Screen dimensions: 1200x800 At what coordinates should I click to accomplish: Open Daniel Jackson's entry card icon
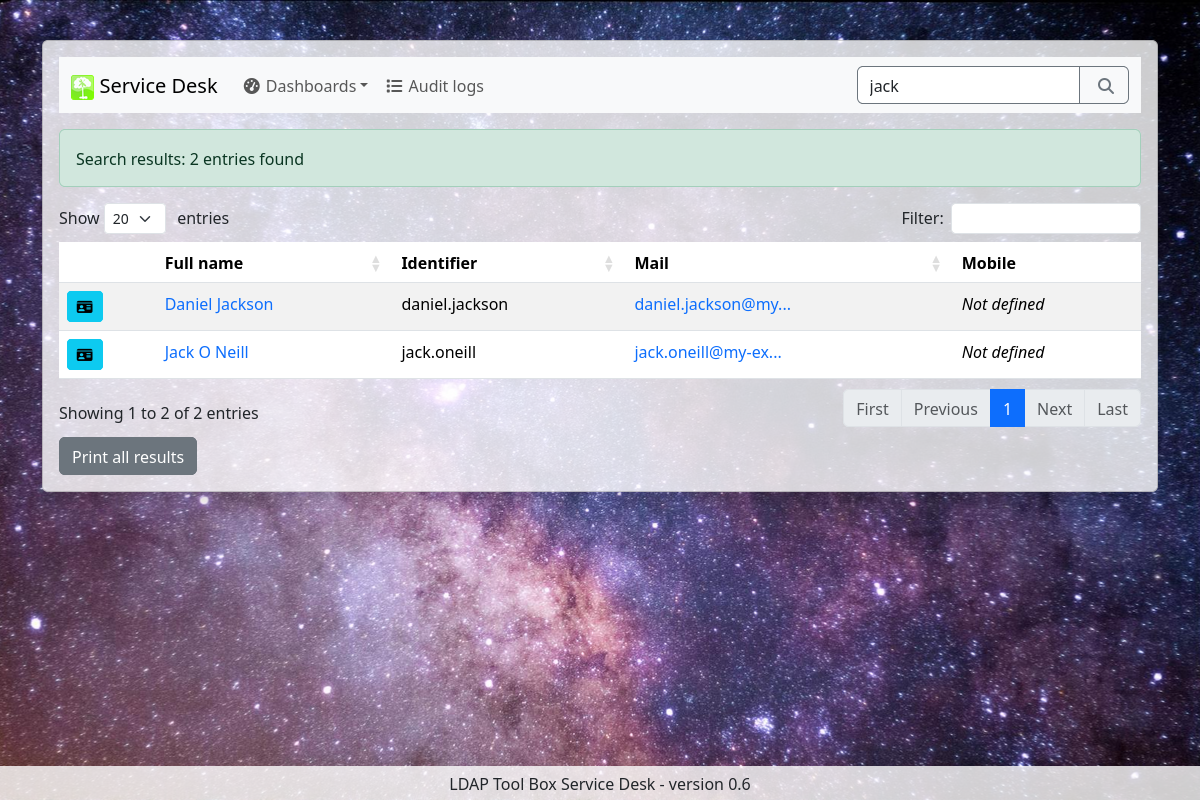85,306
